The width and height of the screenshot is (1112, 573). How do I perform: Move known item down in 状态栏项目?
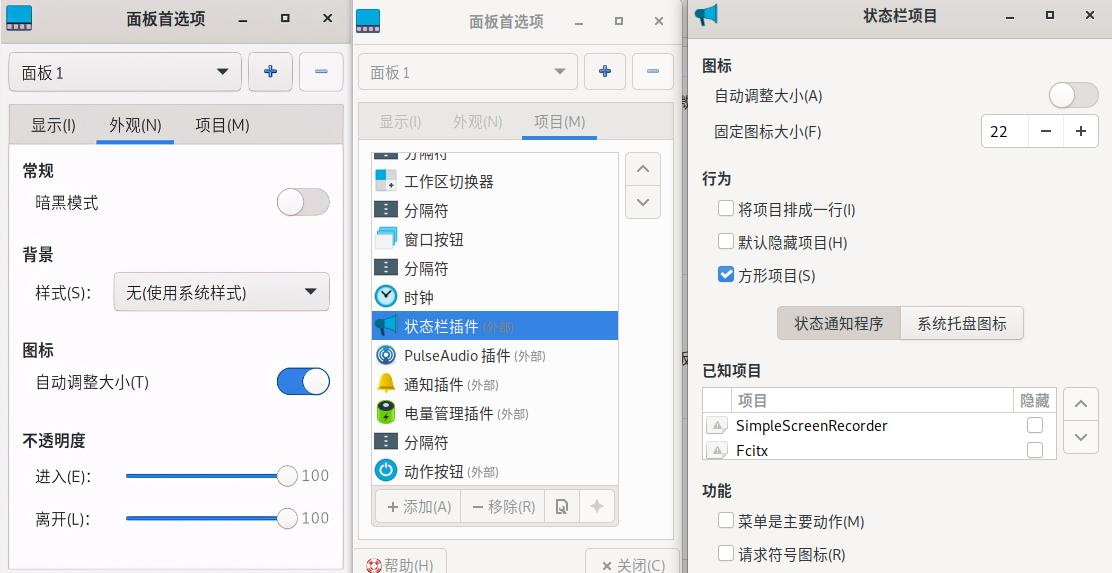click(1081, 438)
